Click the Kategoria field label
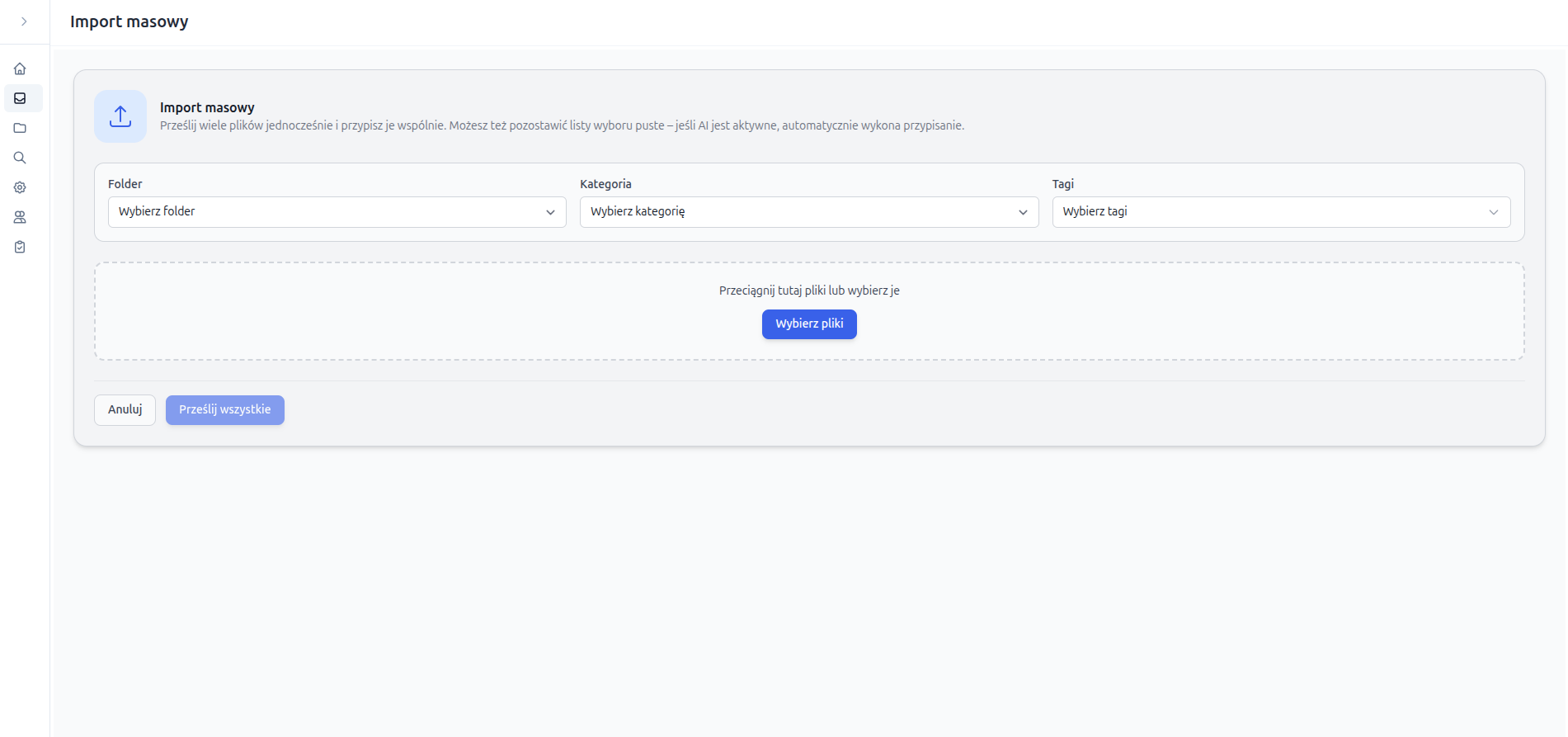 [605, 184]
